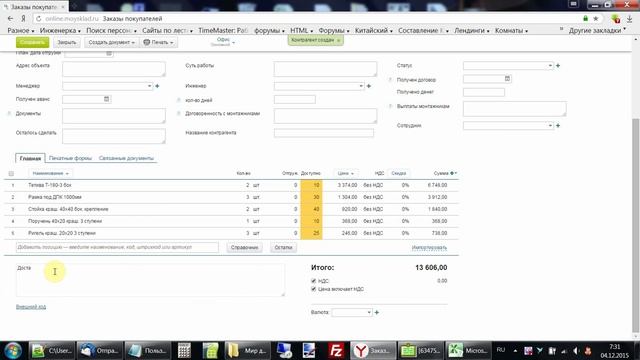Toggle the НДС checkbox

313,281
